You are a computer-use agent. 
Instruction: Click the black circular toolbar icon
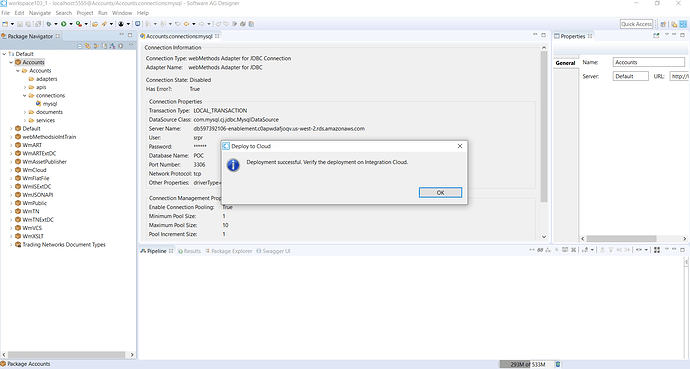[121, 24]
